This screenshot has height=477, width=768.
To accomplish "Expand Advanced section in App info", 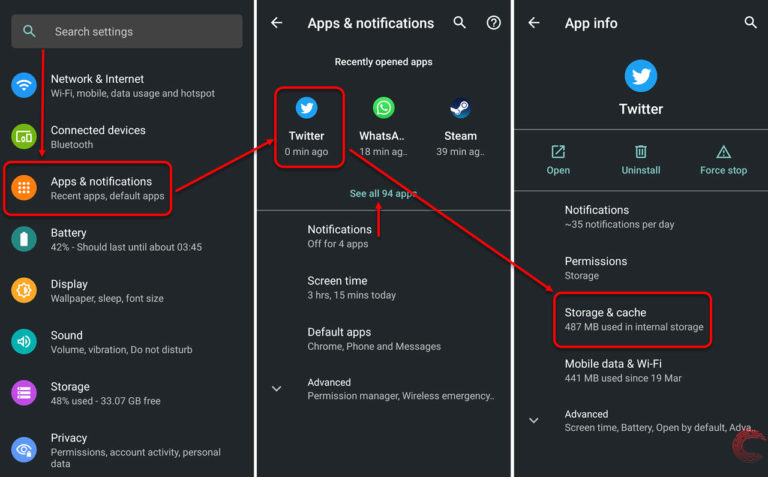I will click(534, 420).
